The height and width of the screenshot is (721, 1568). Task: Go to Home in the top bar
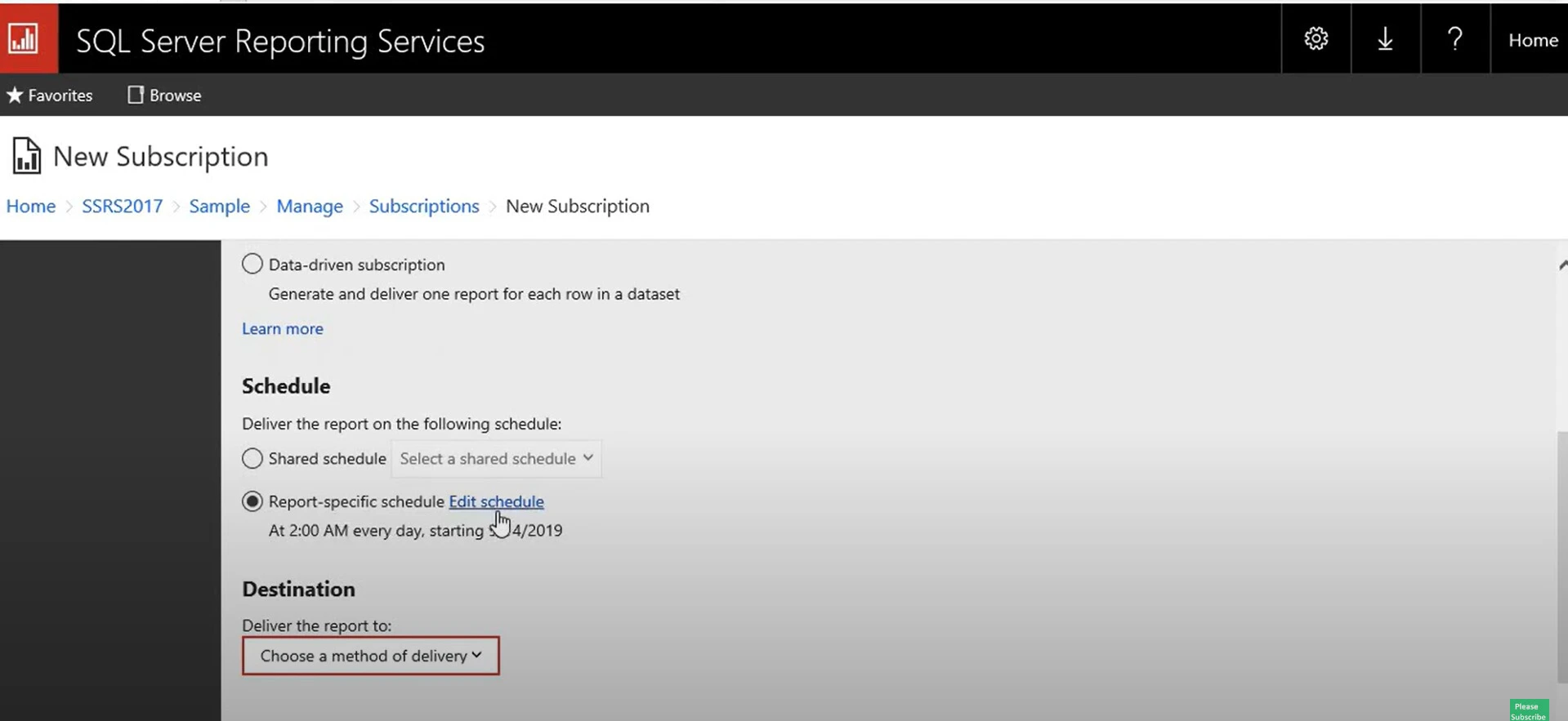click(x=1532, y=40)
